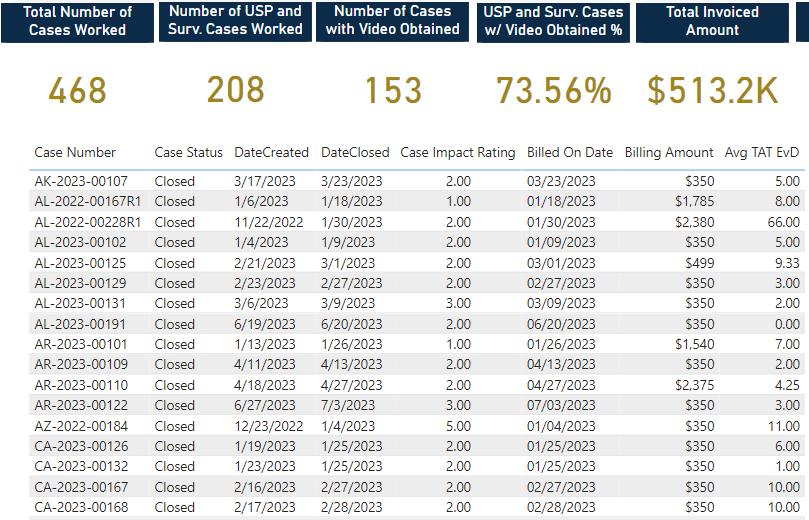Sort by the Case Status column header
809x520 pixels.
(188, 153)
